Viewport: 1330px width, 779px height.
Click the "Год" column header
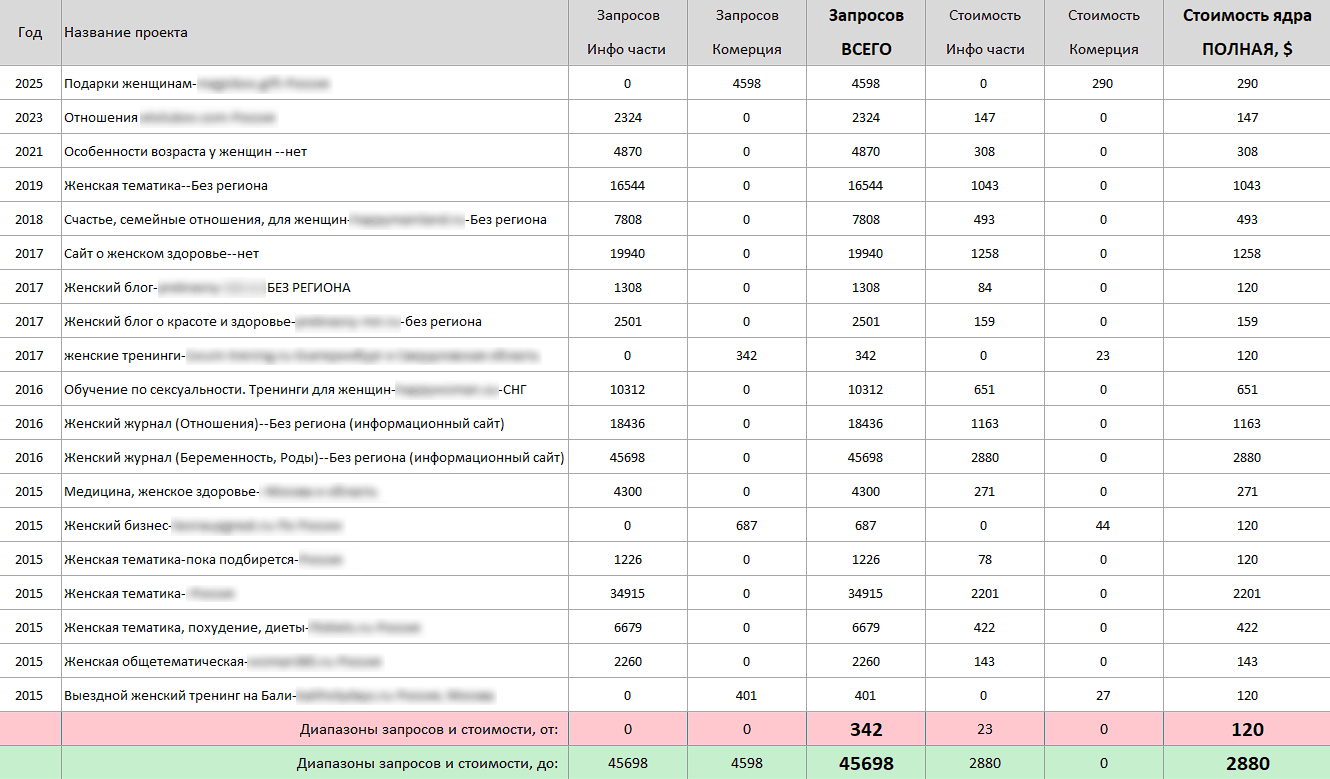pyautogui.click(x=30, y=32)
